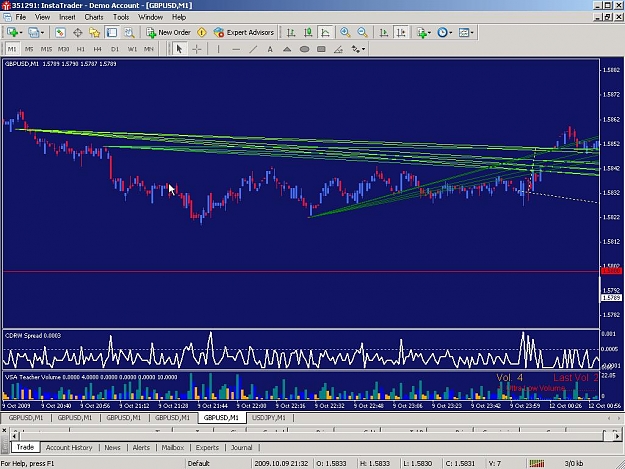
Task: Switch to the USDJPY,M1 chart tab
Action: click(269, 418)
